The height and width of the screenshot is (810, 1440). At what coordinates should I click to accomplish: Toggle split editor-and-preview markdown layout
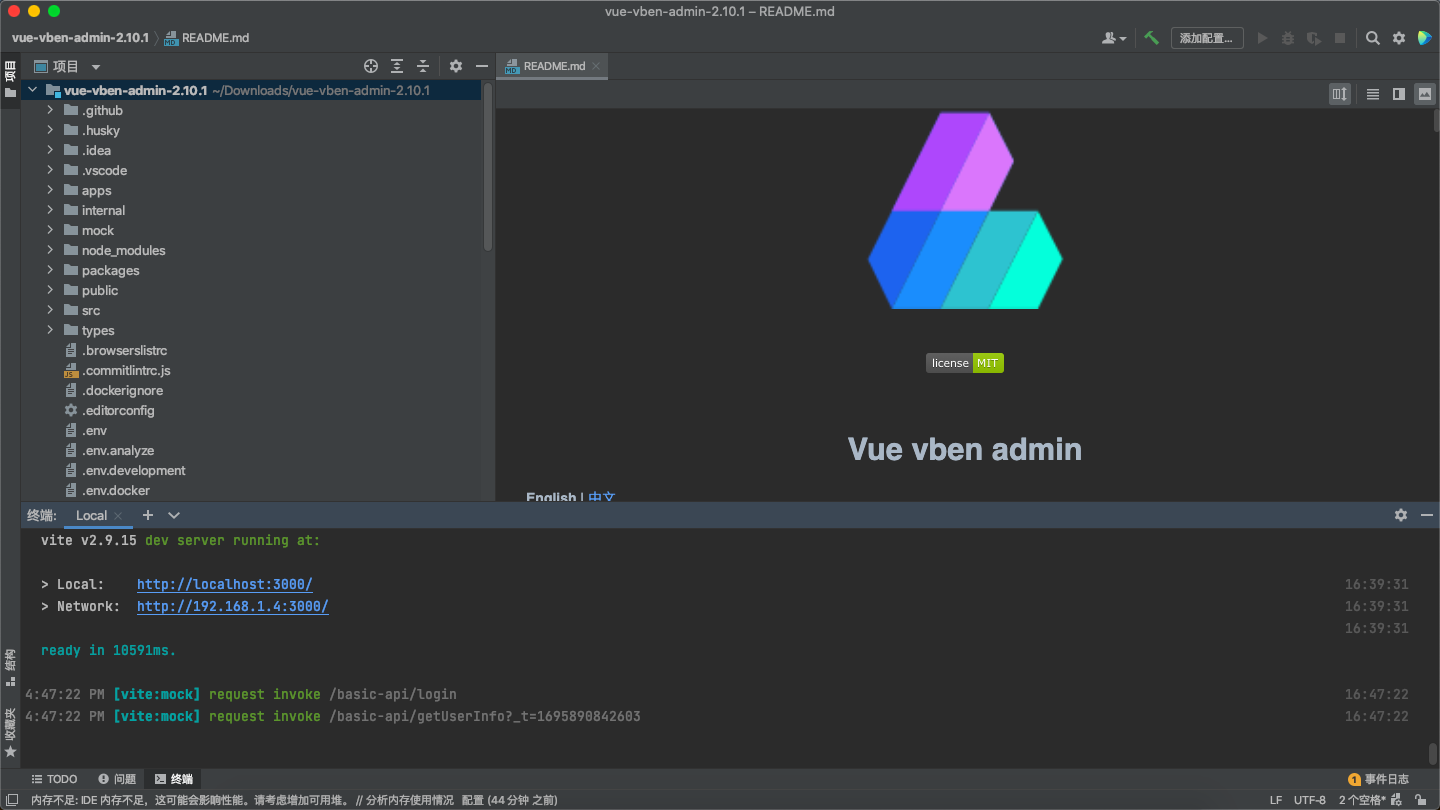click(x=1398, y=94)
